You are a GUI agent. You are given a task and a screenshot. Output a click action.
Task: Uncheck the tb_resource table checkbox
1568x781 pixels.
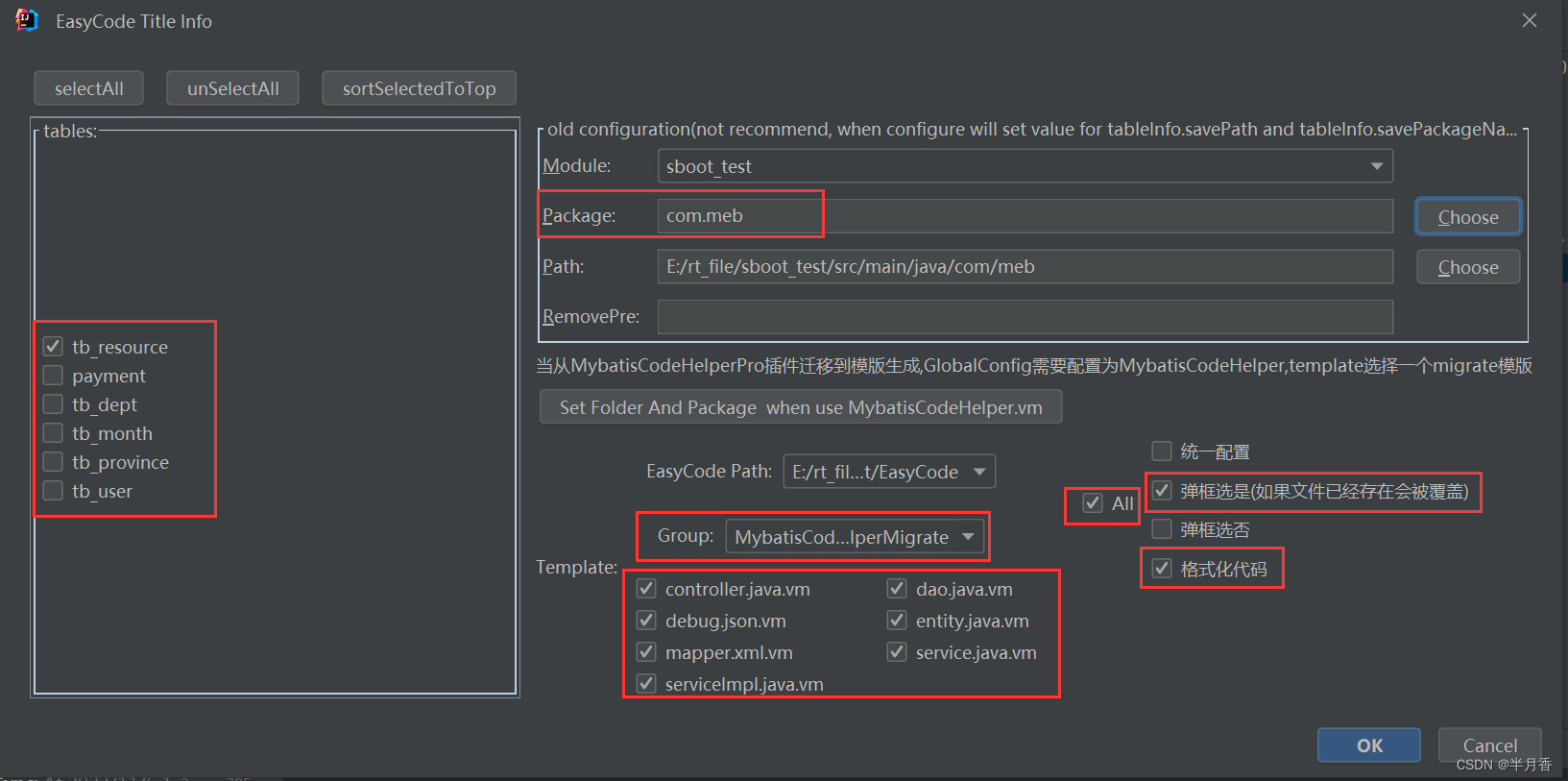pos(53,346)
